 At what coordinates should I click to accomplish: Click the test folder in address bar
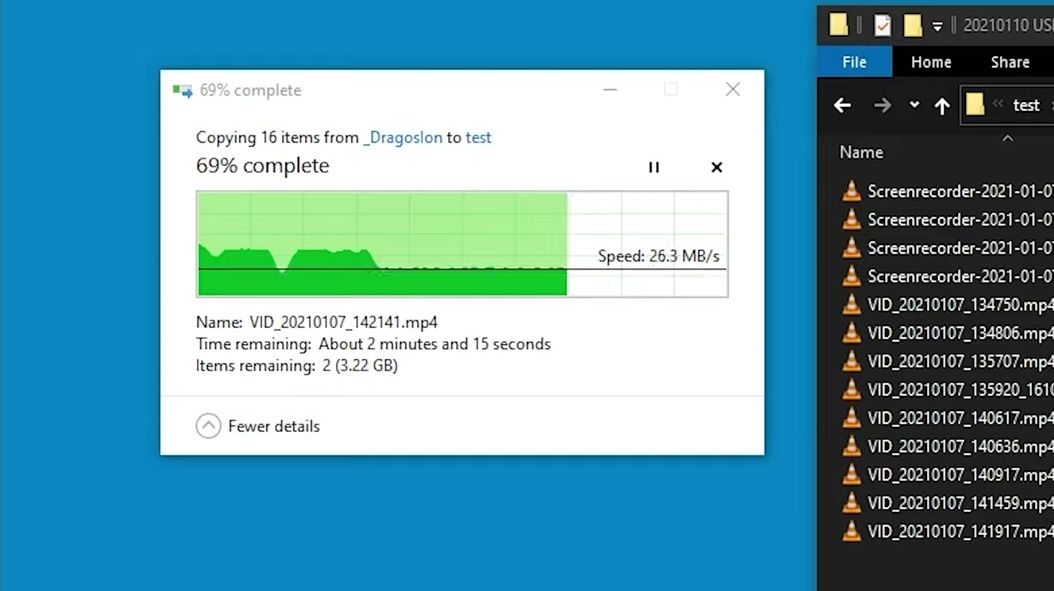click(x=1026, y=106)
